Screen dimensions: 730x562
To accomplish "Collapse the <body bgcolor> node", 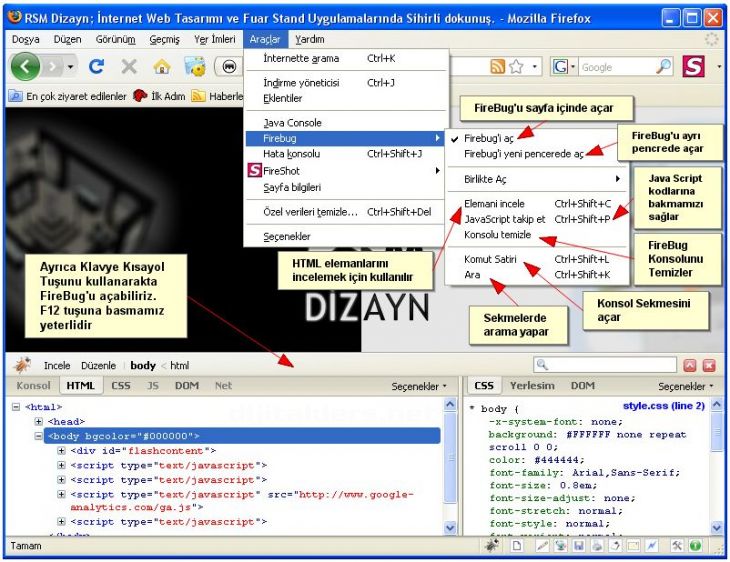I will coord(39,436).
